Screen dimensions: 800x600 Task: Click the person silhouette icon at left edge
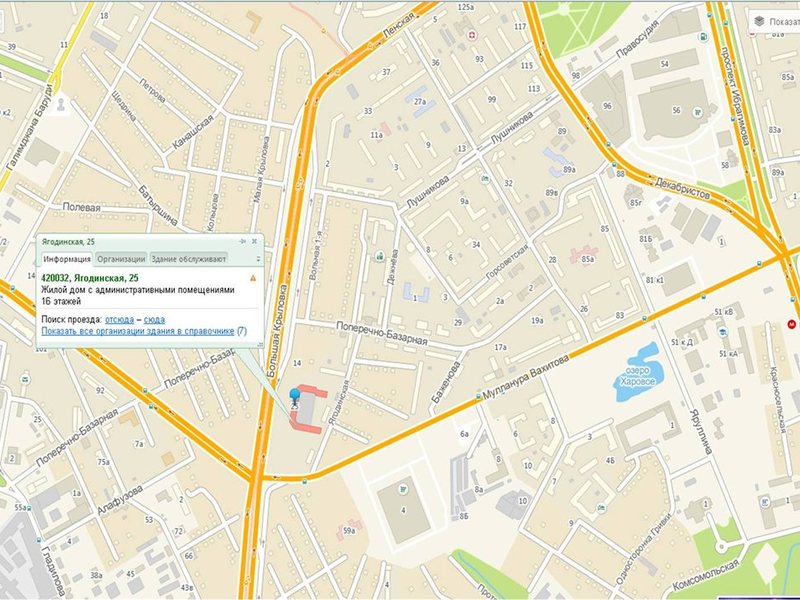coord(61,104)
